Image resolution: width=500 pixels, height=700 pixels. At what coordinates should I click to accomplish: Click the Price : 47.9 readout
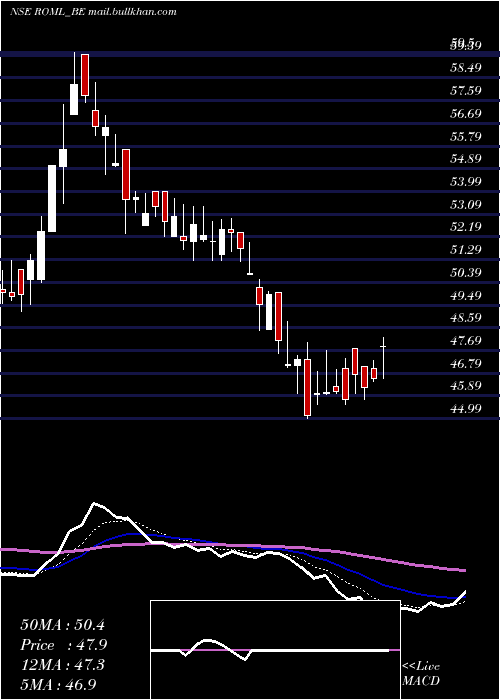click(x=64, y=645)
